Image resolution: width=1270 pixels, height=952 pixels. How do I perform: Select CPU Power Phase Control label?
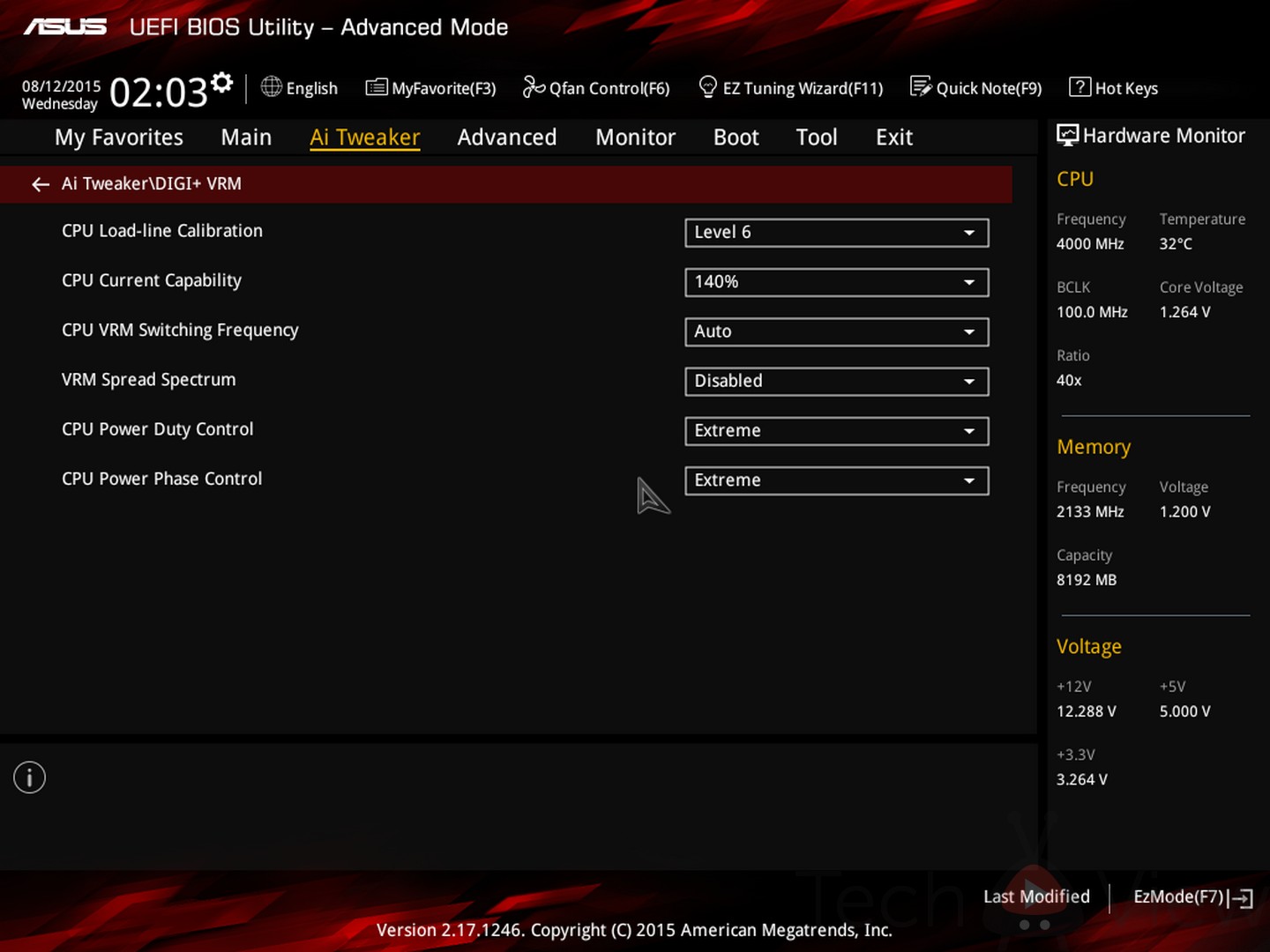pyautogui.click(x=161, y=479)
